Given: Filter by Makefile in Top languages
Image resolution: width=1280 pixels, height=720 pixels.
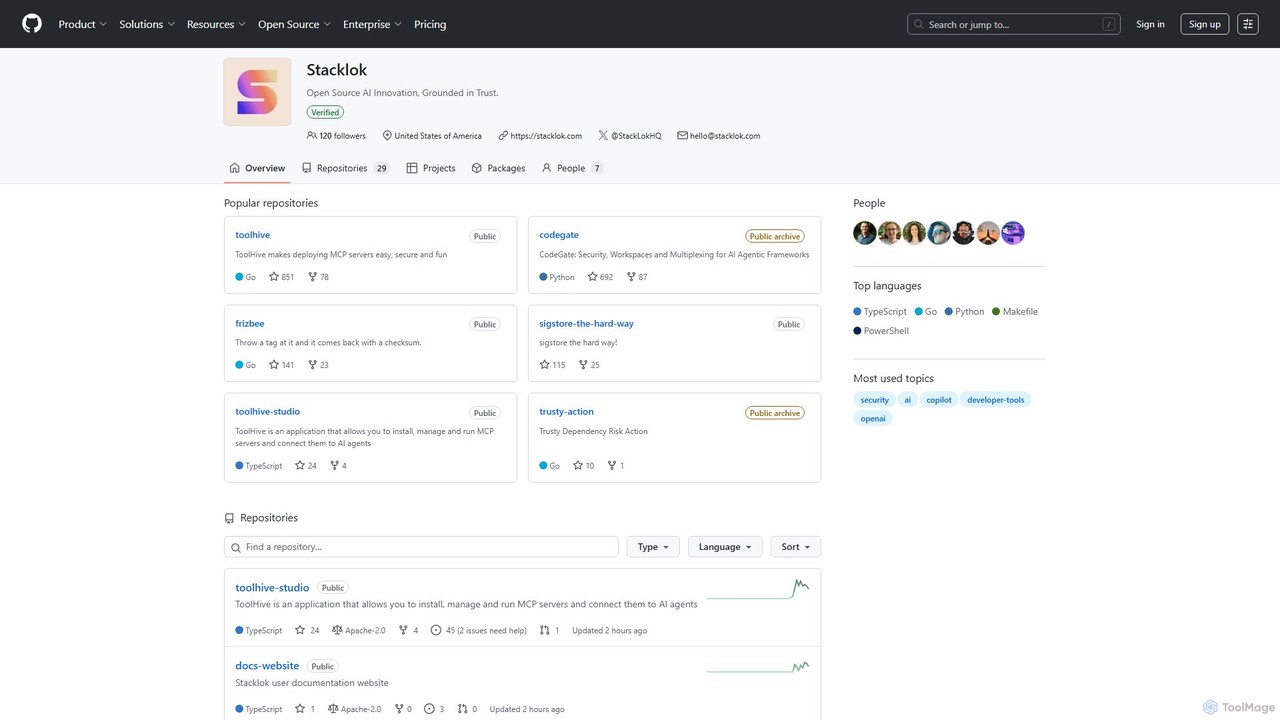Looking at the screenshot, I should coord(1015,312).
